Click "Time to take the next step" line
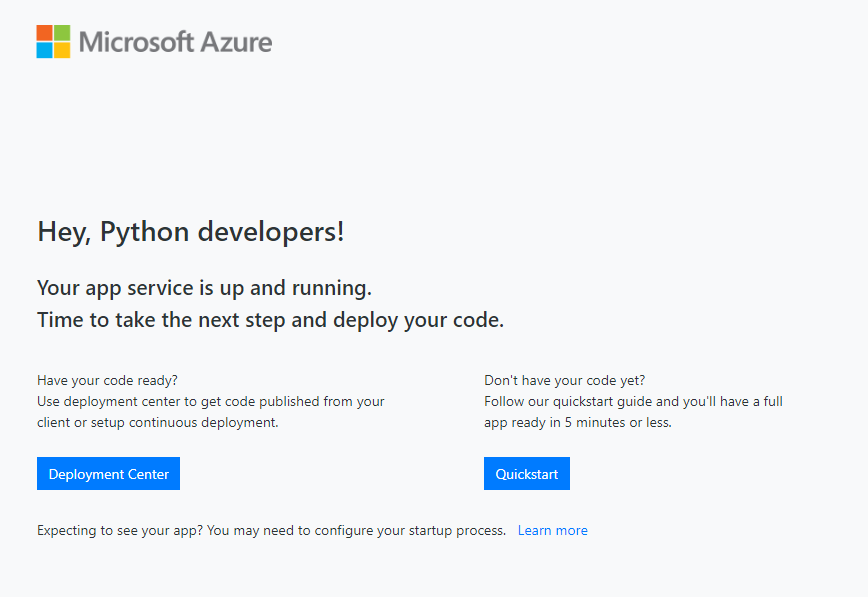The height and width of the screenshot is (597, 868). [271, 320]
